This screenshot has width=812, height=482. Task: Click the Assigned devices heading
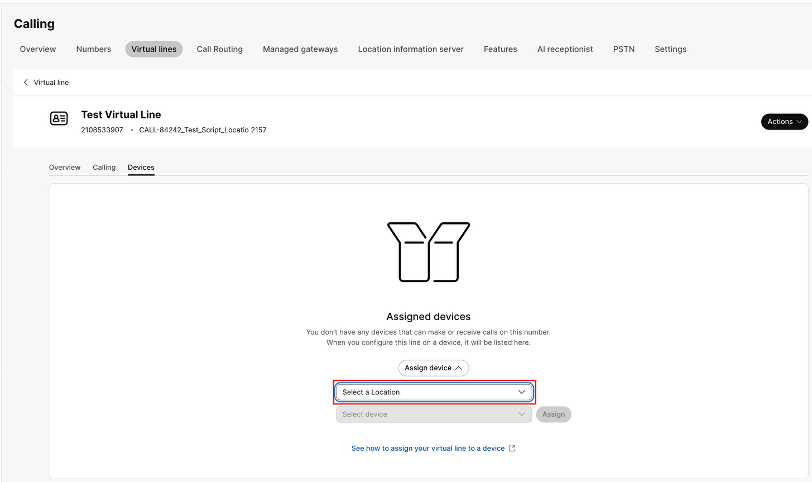tap(428, 316)
